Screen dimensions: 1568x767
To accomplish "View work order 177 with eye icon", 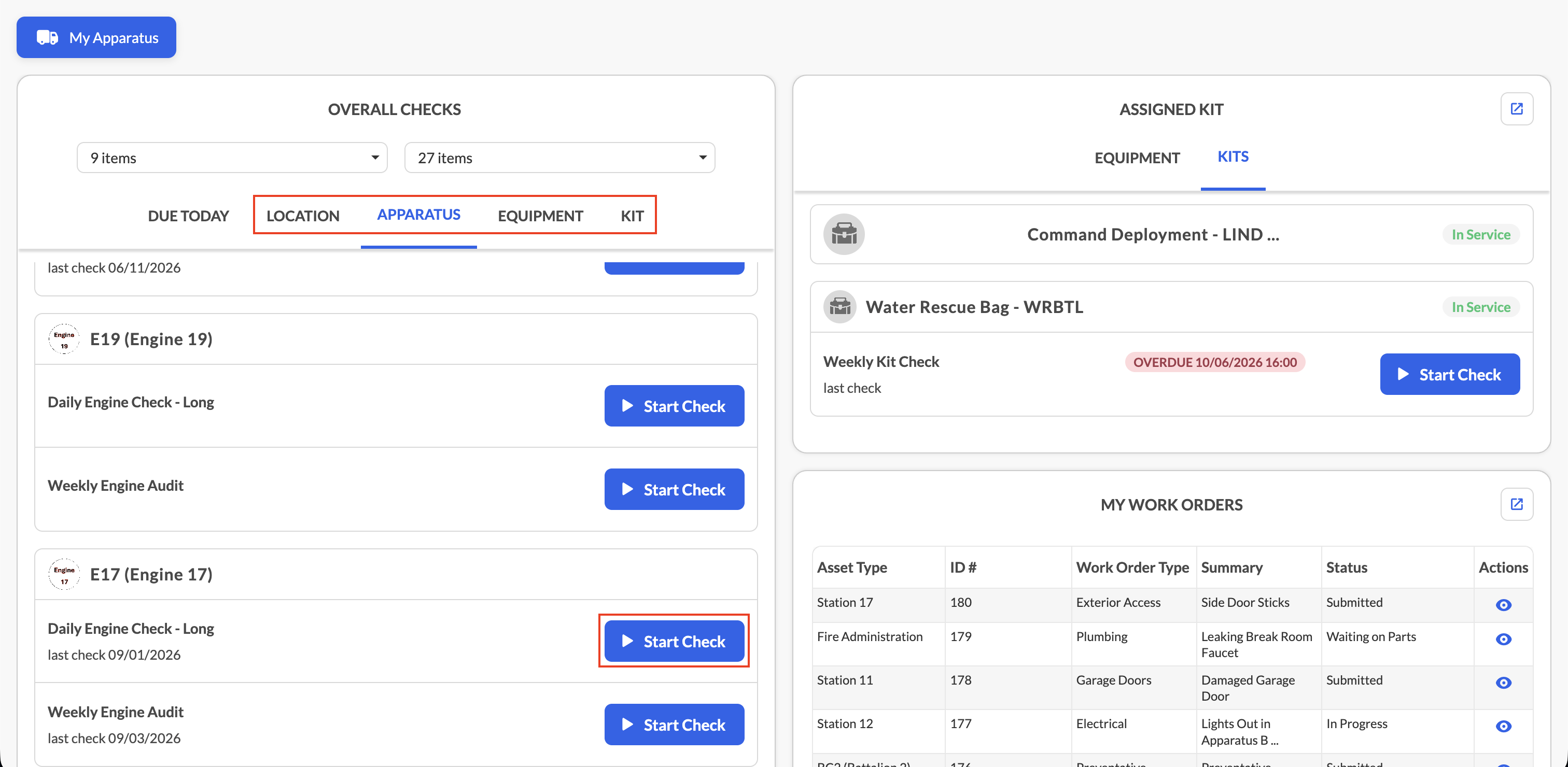I will [1503, 726].
